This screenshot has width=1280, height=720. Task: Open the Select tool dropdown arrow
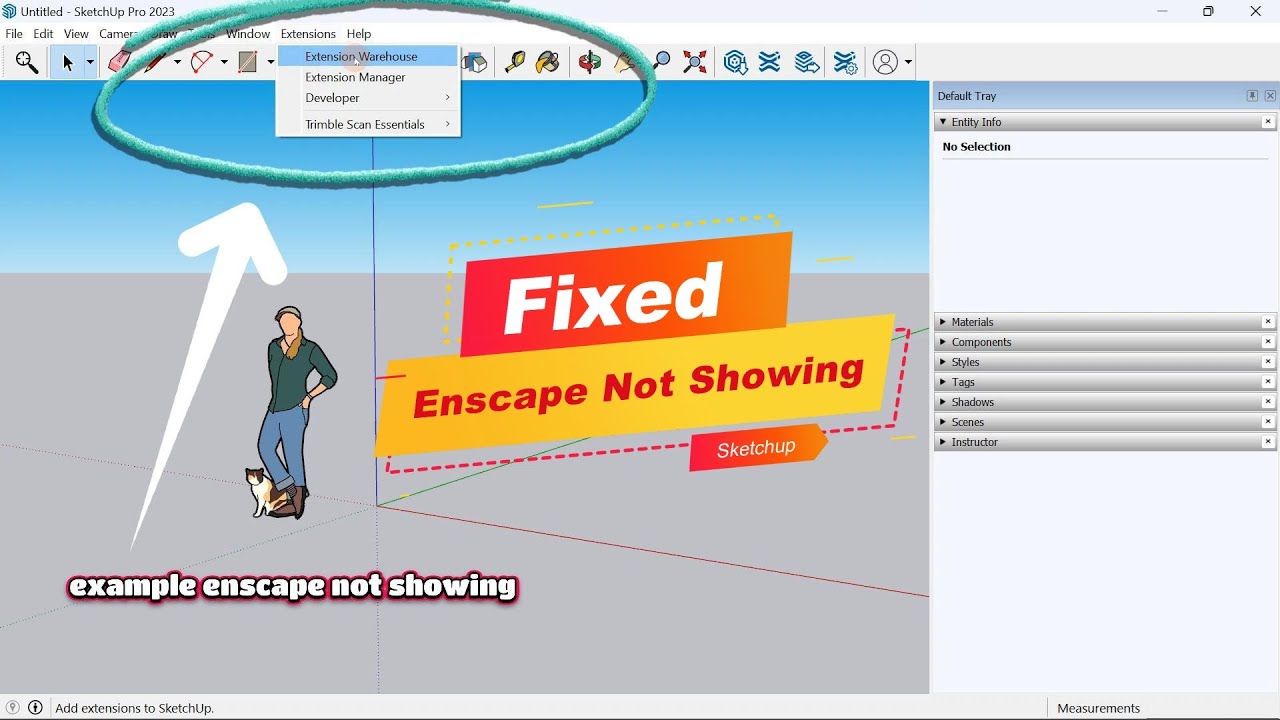(x=89, y=62)
